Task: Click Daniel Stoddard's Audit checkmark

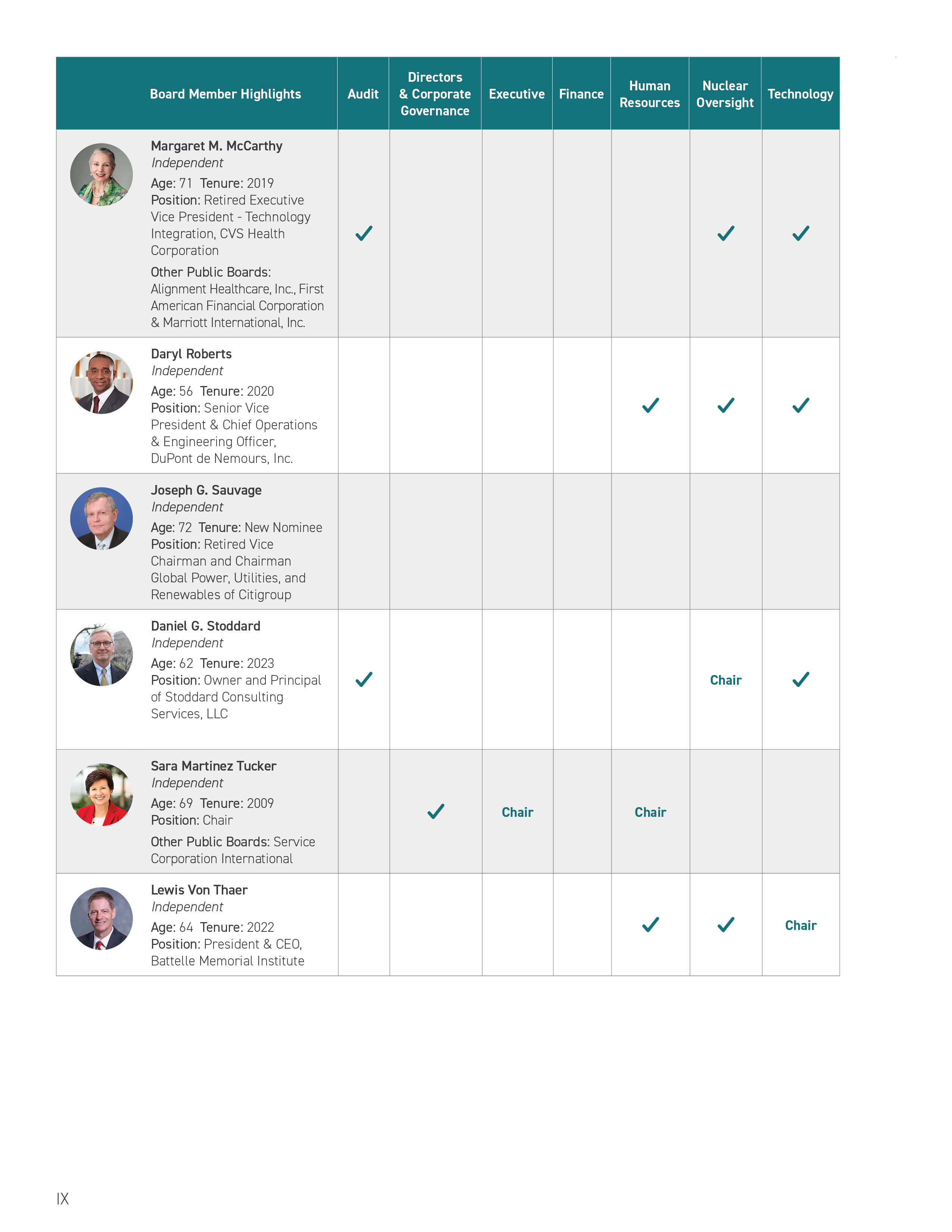Action: point(364,679)
